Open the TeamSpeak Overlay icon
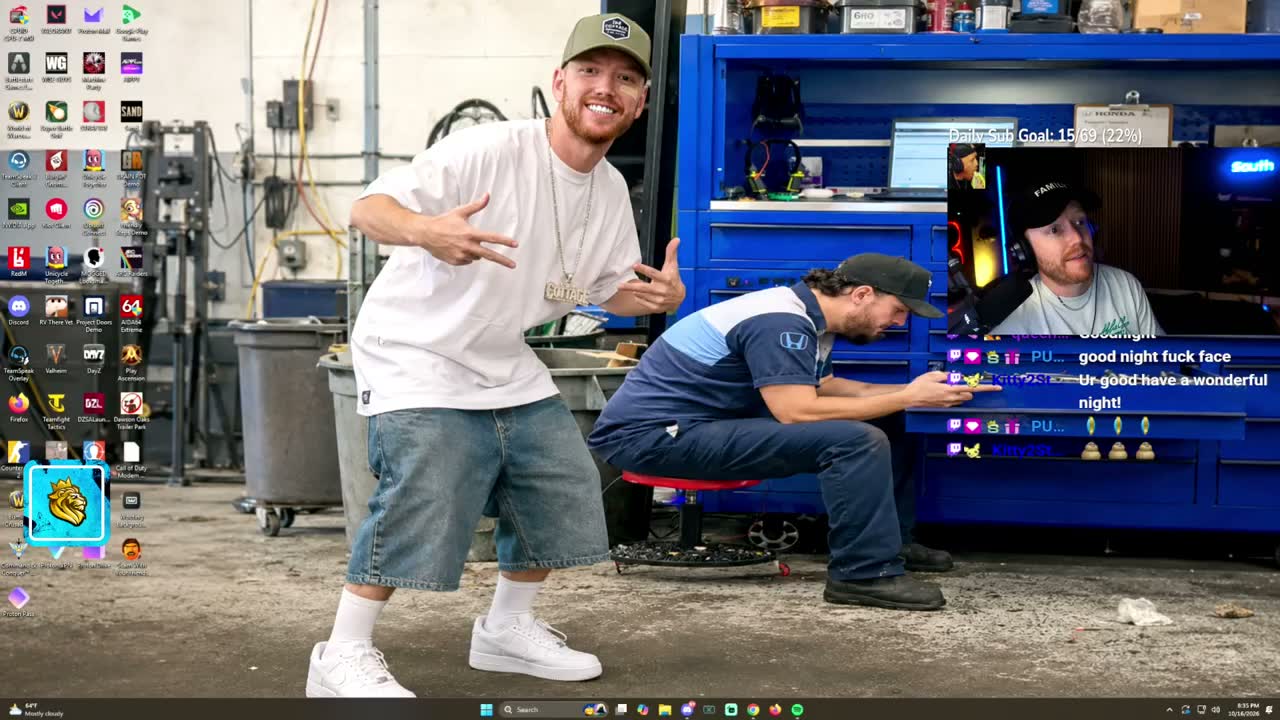 [18, 362]
